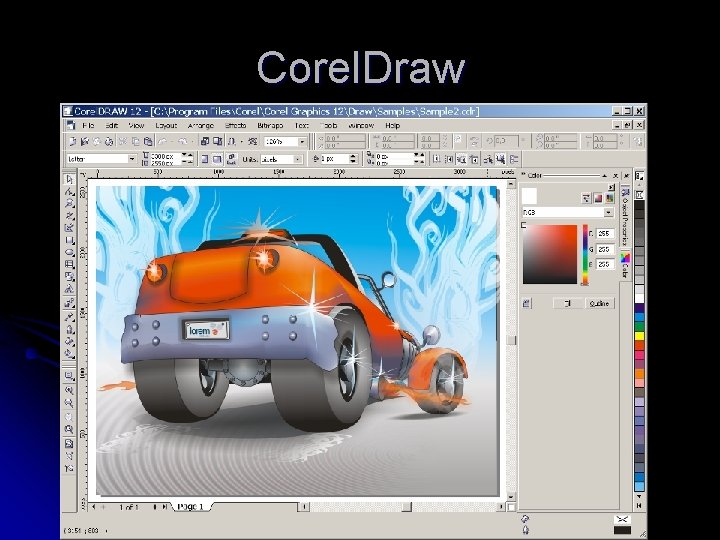Pick the yellow swatch in the palette

pos(639,336)
